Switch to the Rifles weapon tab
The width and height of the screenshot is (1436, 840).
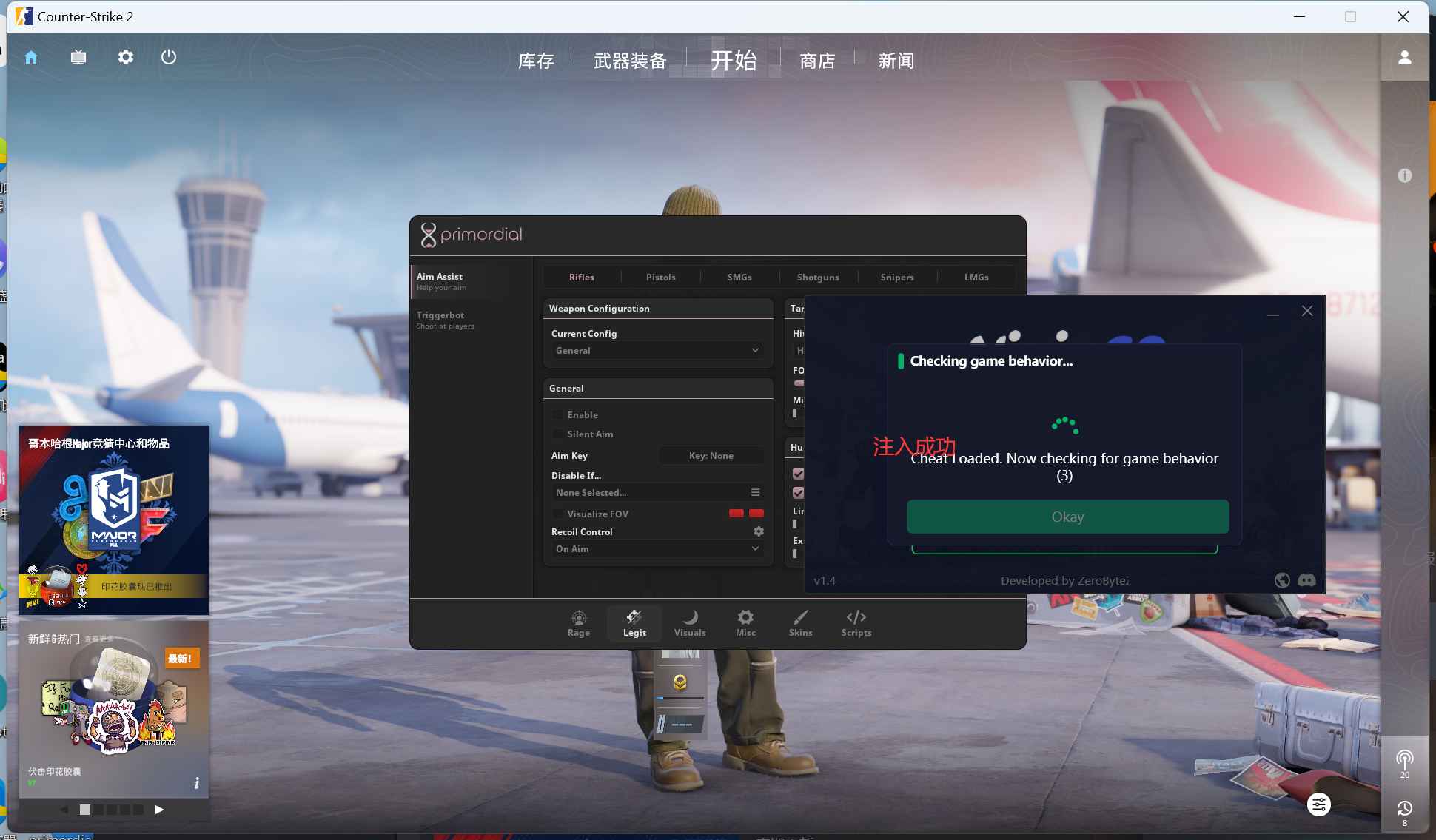coord(581,277)
